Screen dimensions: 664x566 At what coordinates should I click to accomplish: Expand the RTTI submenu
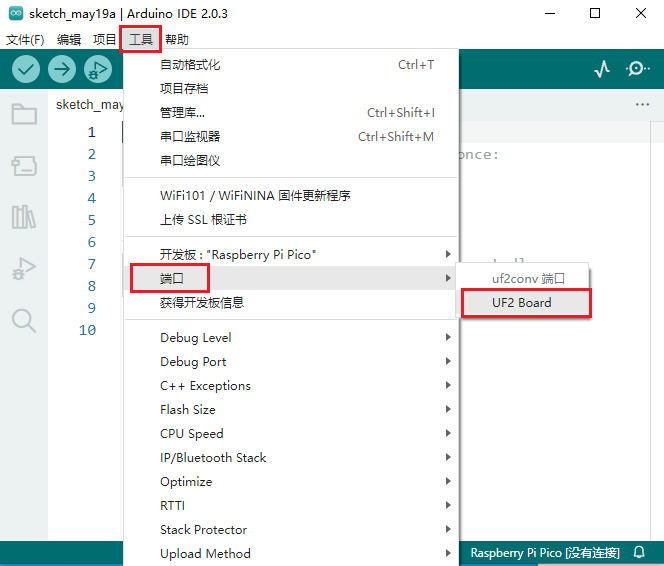(x=291, y=505)
